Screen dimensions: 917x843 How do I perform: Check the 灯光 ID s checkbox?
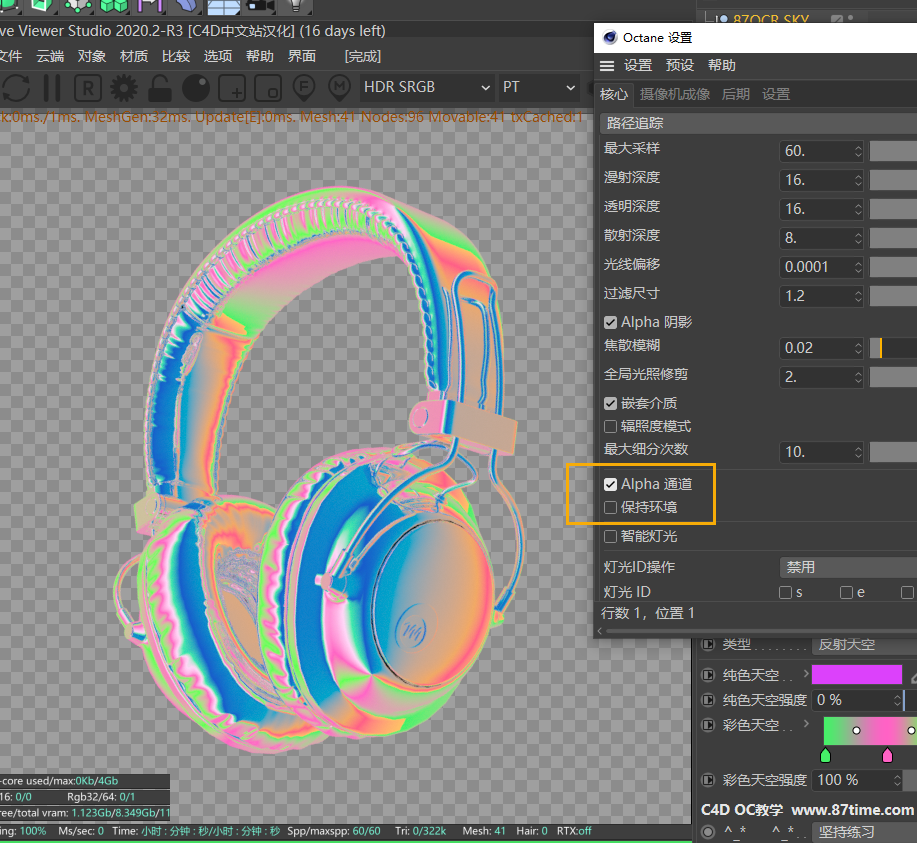pyautogui.click(x=785, y=593)
